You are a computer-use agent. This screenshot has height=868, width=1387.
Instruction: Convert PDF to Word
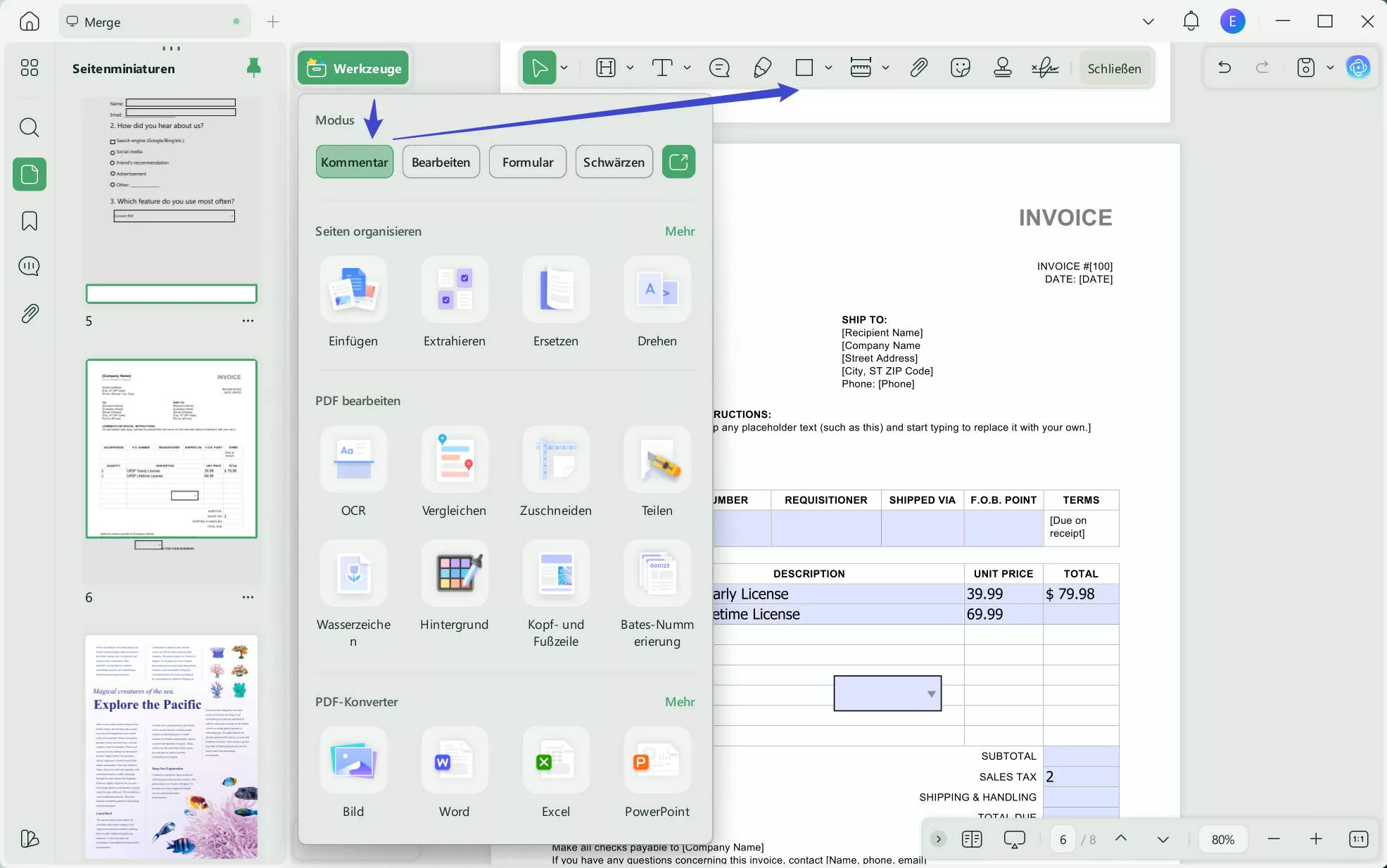(x=454, y=761)
